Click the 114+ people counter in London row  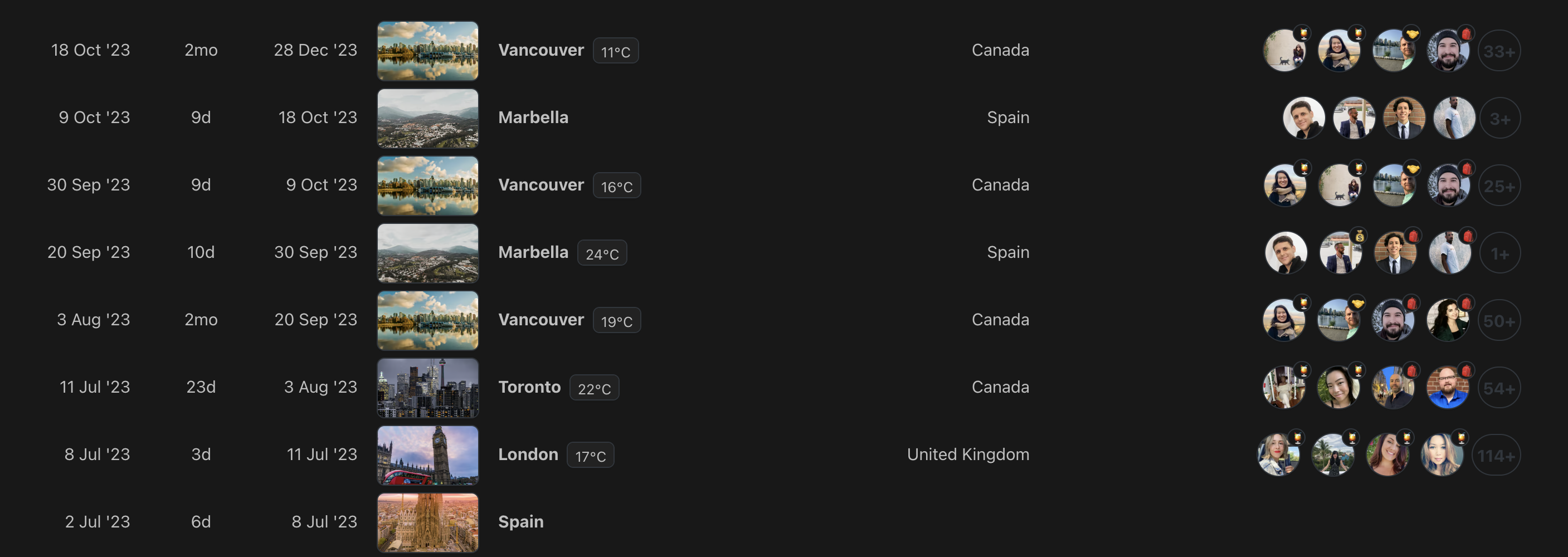pos(1496,455)
